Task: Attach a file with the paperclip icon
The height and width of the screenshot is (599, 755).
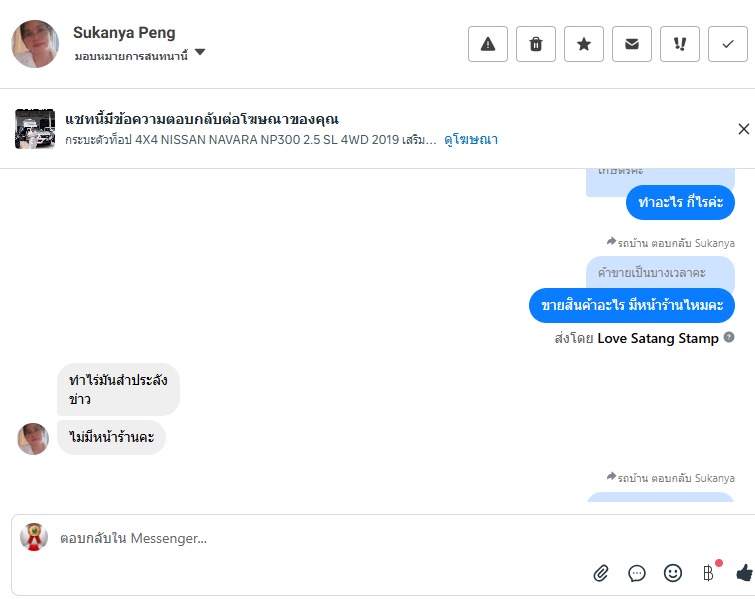Action: click(601, 573)
